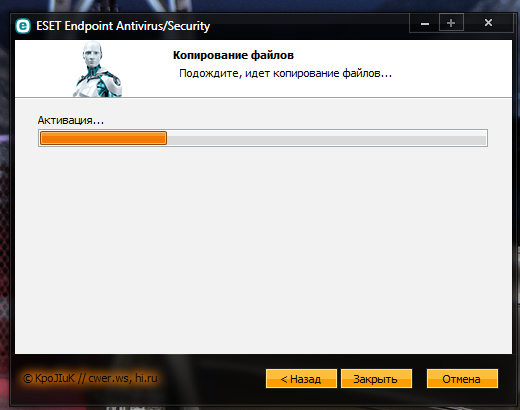Viewport: 520px width, 410px height.
Task: Click the Копирование файлов heading
Action: [x=233, y=55]
